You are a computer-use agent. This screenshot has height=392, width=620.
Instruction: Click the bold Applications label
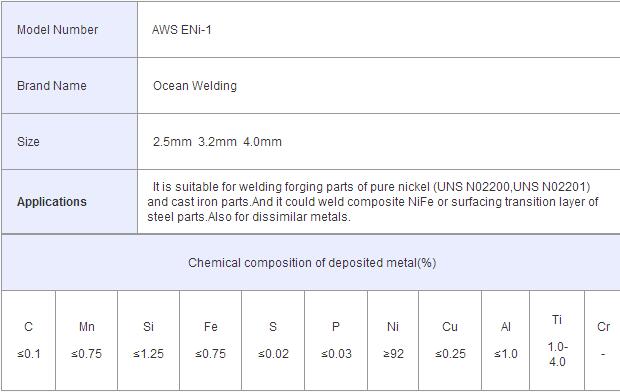51,202
